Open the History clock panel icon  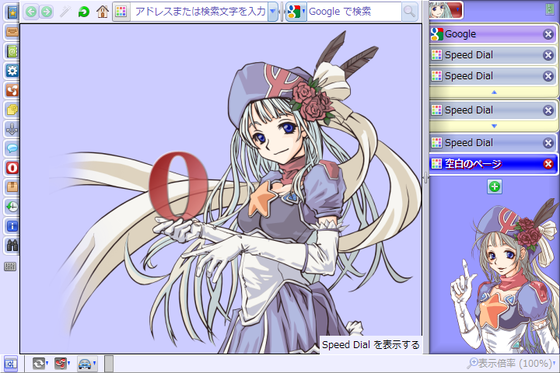12,207
